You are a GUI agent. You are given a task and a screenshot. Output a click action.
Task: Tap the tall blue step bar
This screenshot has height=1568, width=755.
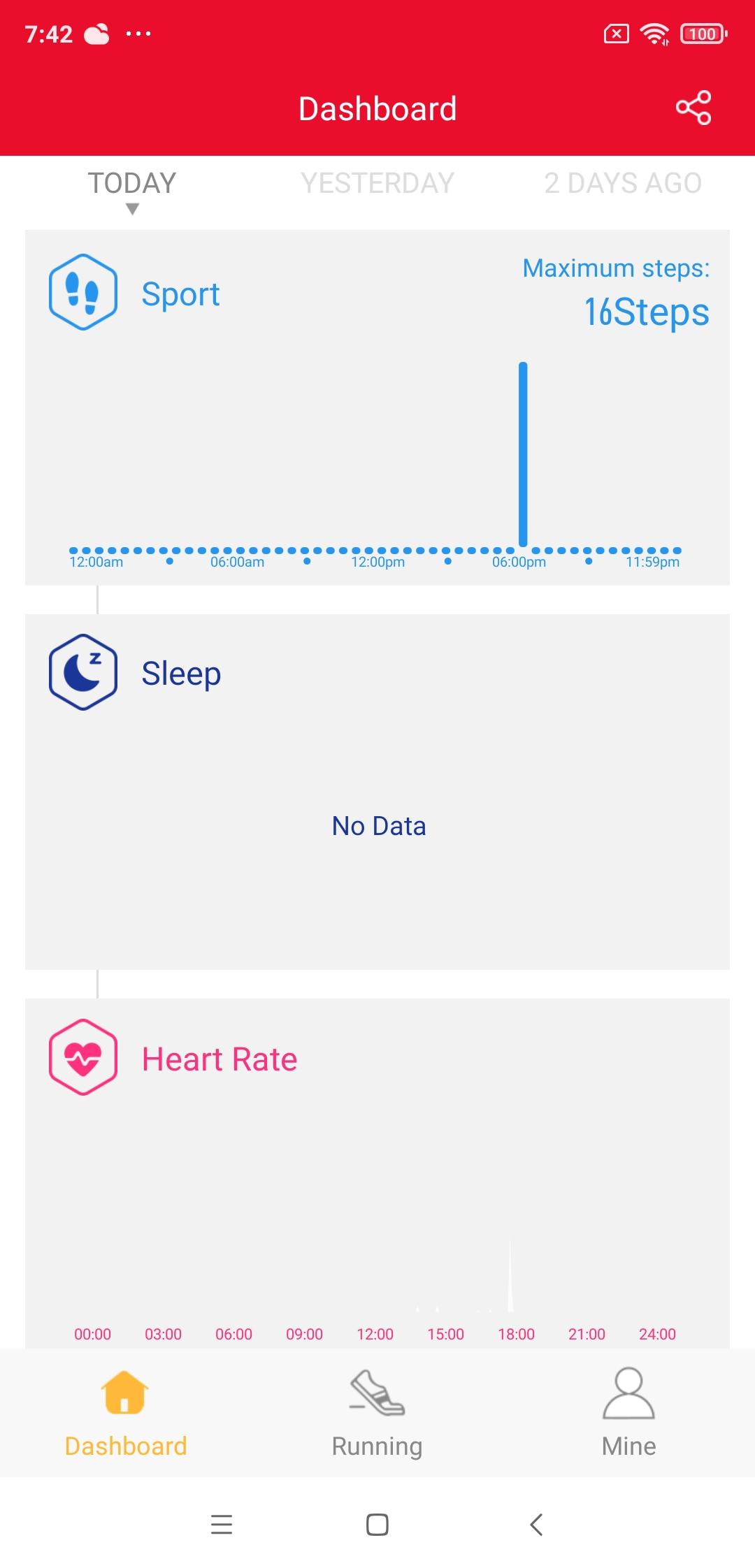[x=523, y=454]
